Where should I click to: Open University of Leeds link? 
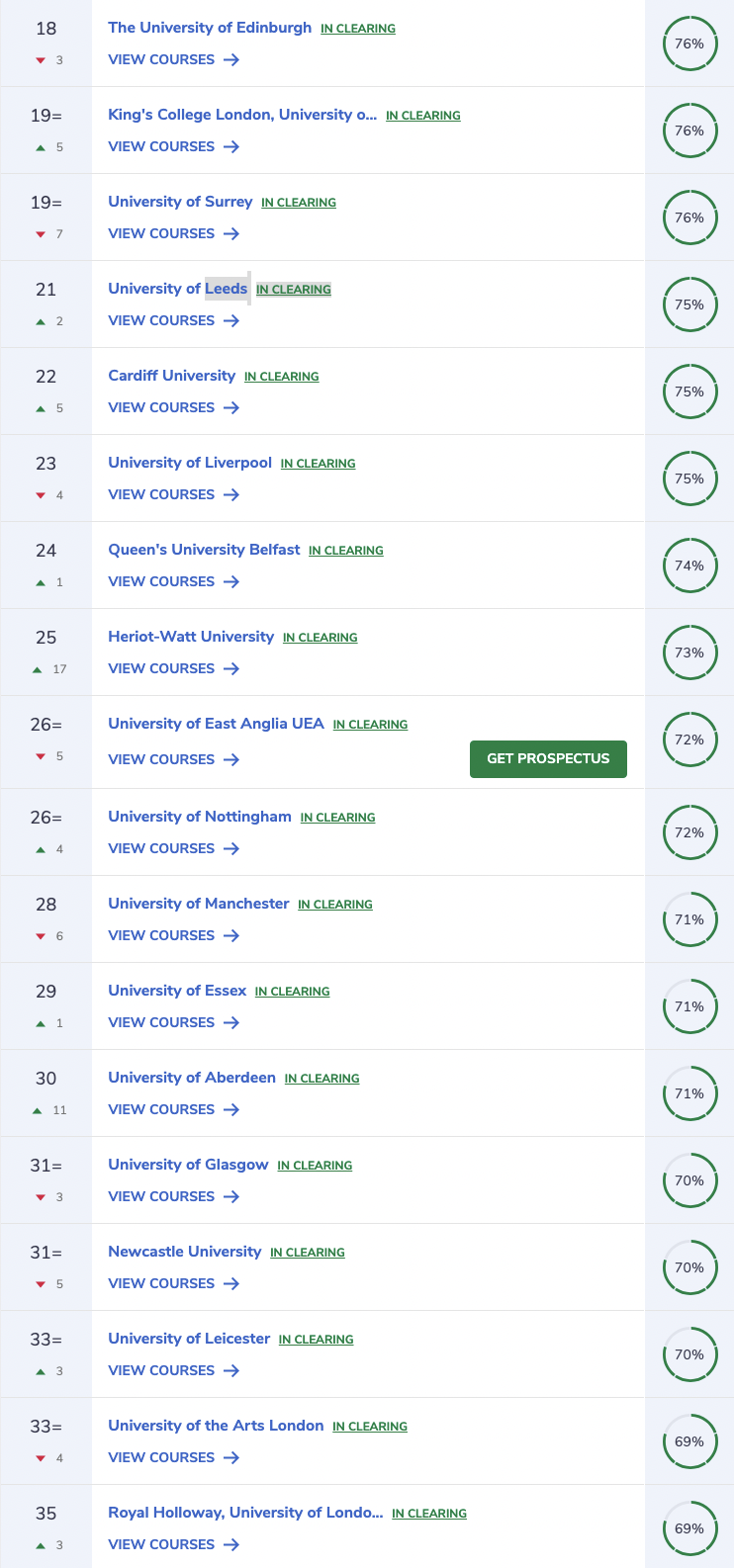pos(178,289)
